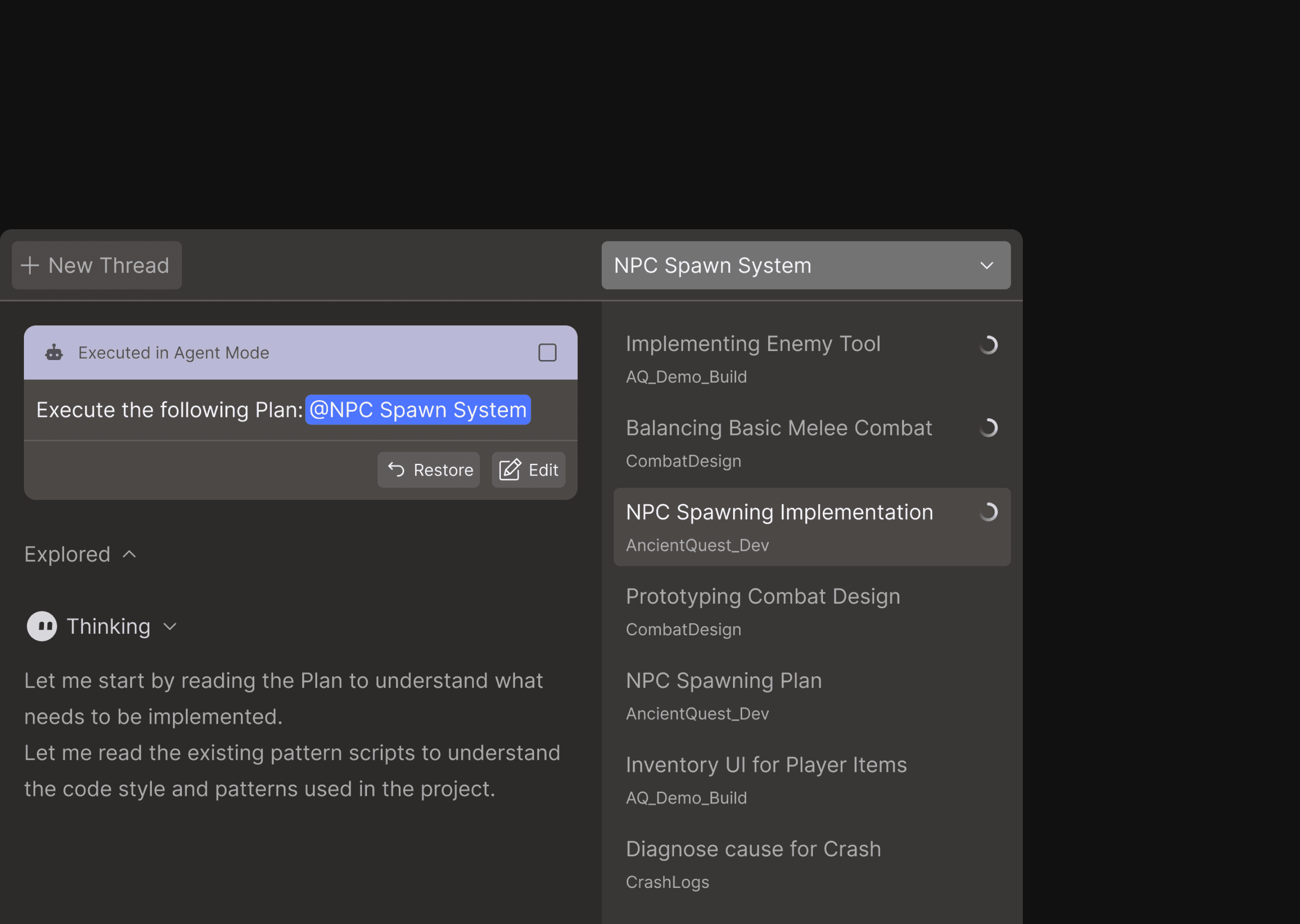1300x924 pixels.
Task: Toggle the checkbox in Agent Mode header
Action: pyautogui.click(x=547, y=353)
